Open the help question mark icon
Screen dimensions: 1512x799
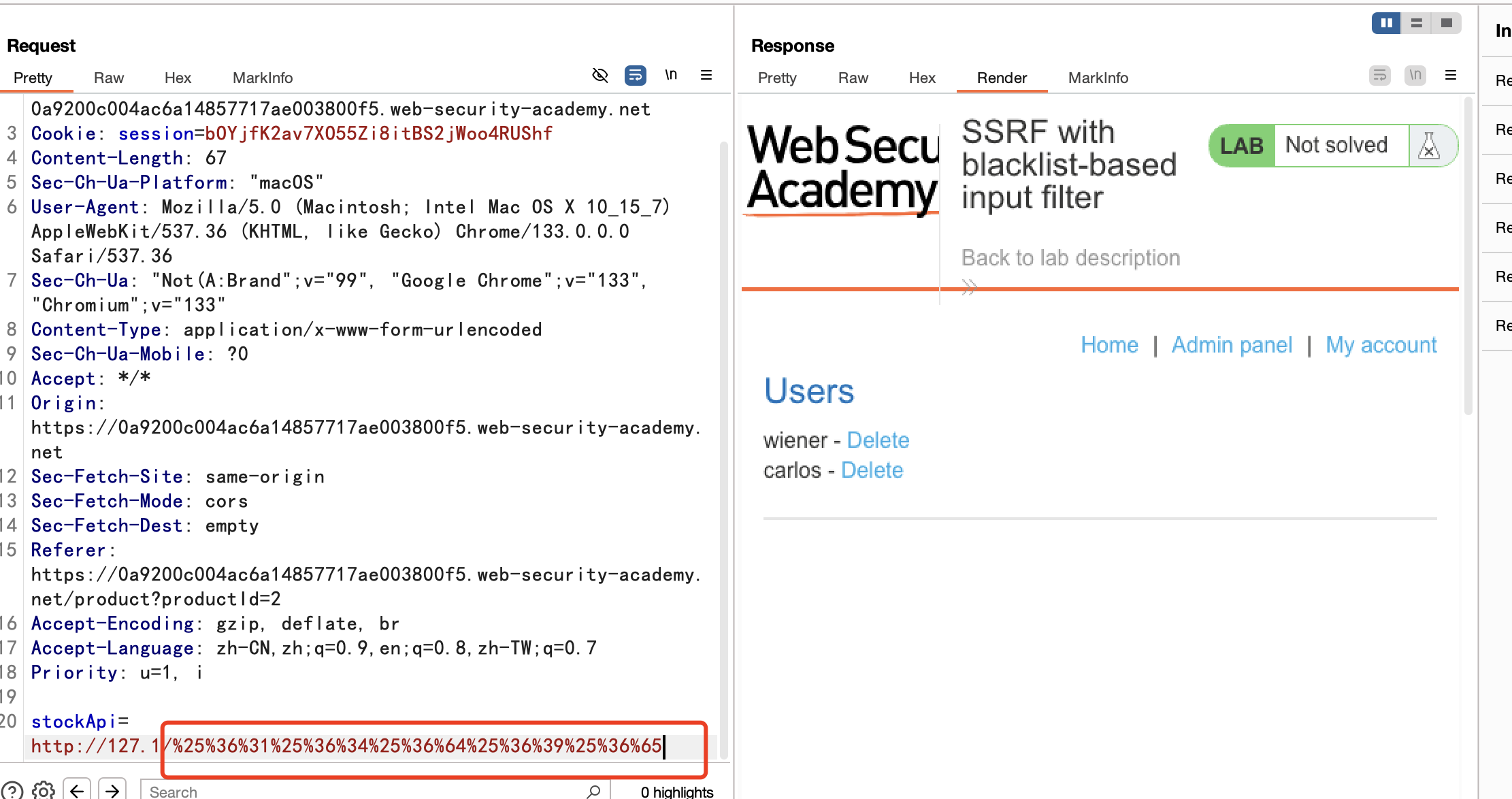(12, 790)
